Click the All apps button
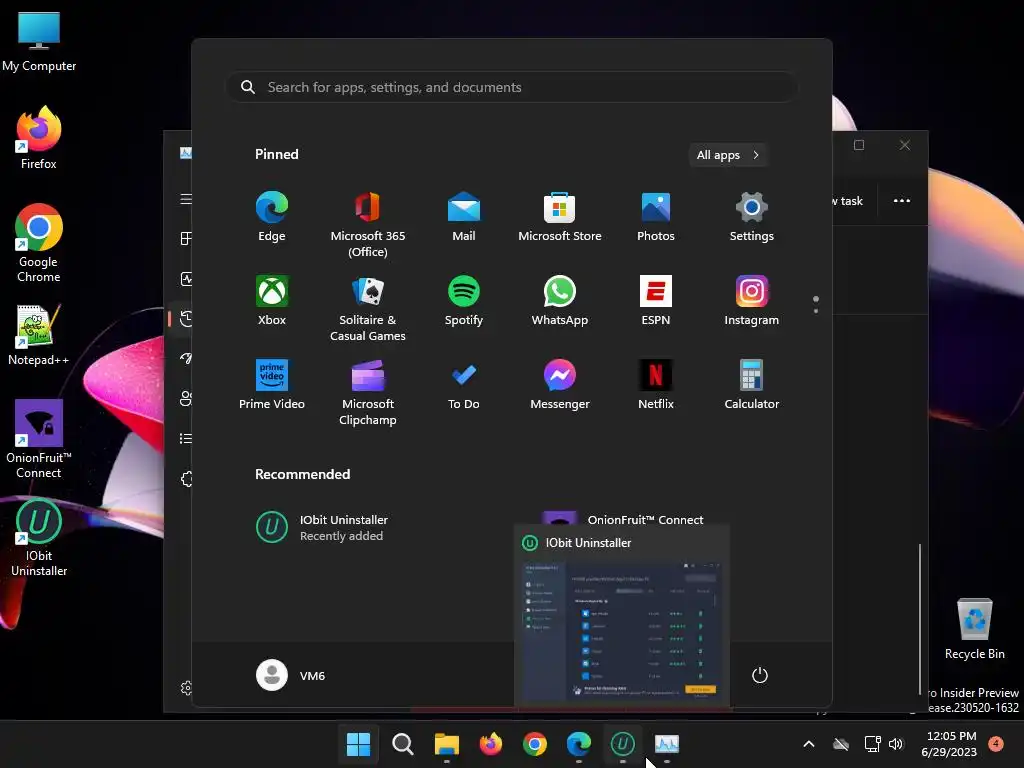The image size is (1024, 768). pyautogui.click(x=728, y=155)
